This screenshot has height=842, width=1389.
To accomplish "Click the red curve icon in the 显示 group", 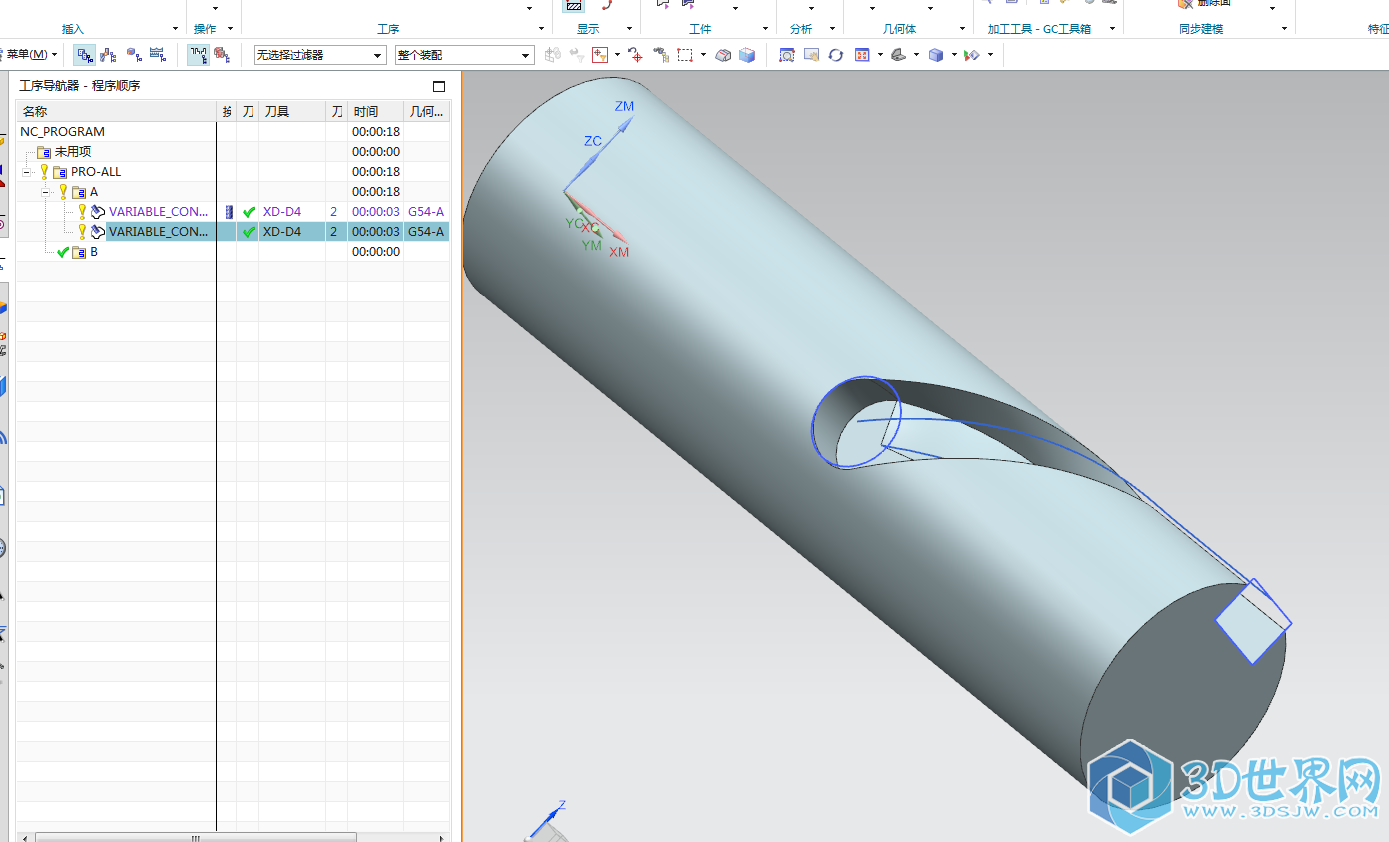I will [x=607, y=5].
